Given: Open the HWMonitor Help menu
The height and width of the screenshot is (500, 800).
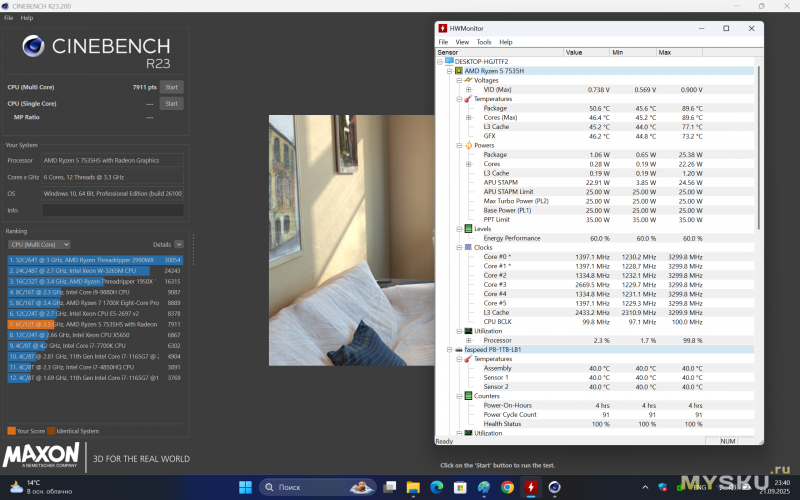Looking at the screenshot, I should click(506, 42).
